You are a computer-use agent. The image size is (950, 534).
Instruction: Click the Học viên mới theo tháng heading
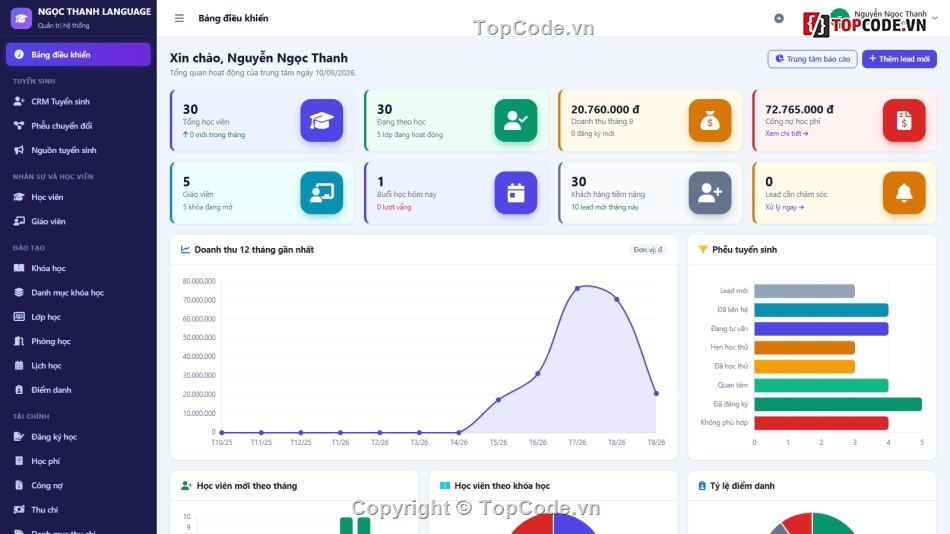(247, 486)
